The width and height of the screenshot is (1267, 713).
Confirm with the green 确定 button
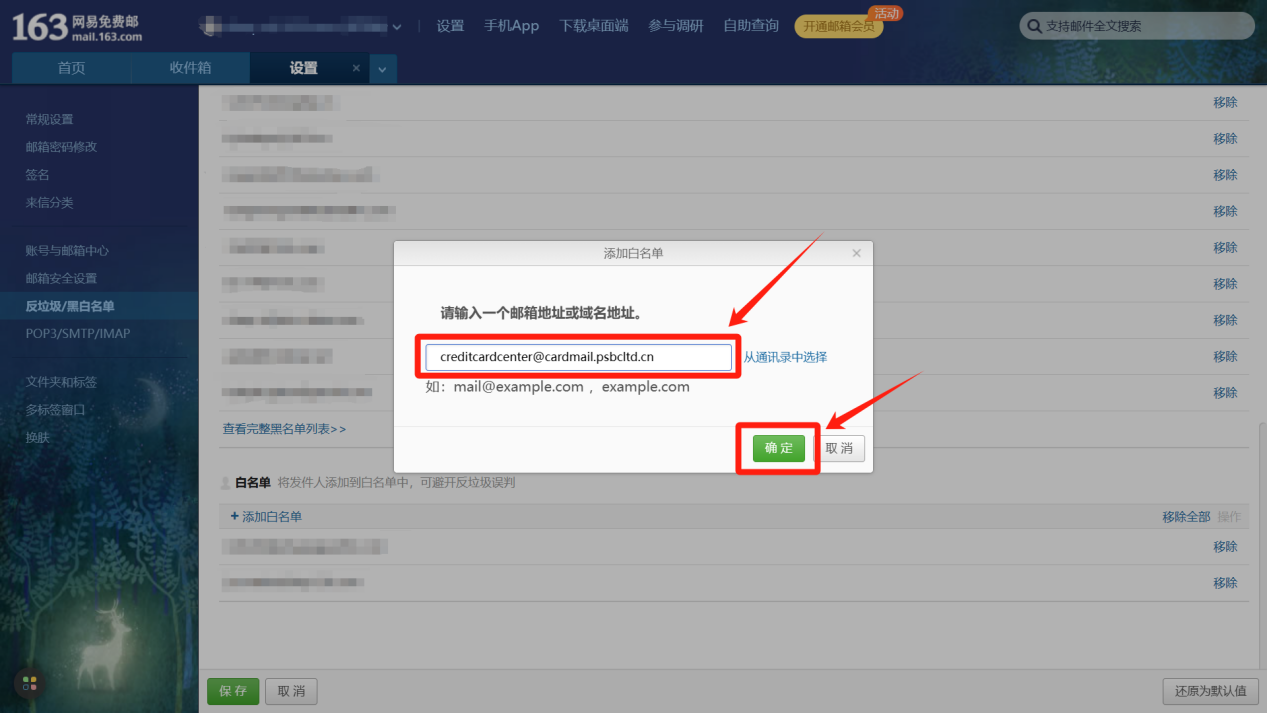coord(779,448)
